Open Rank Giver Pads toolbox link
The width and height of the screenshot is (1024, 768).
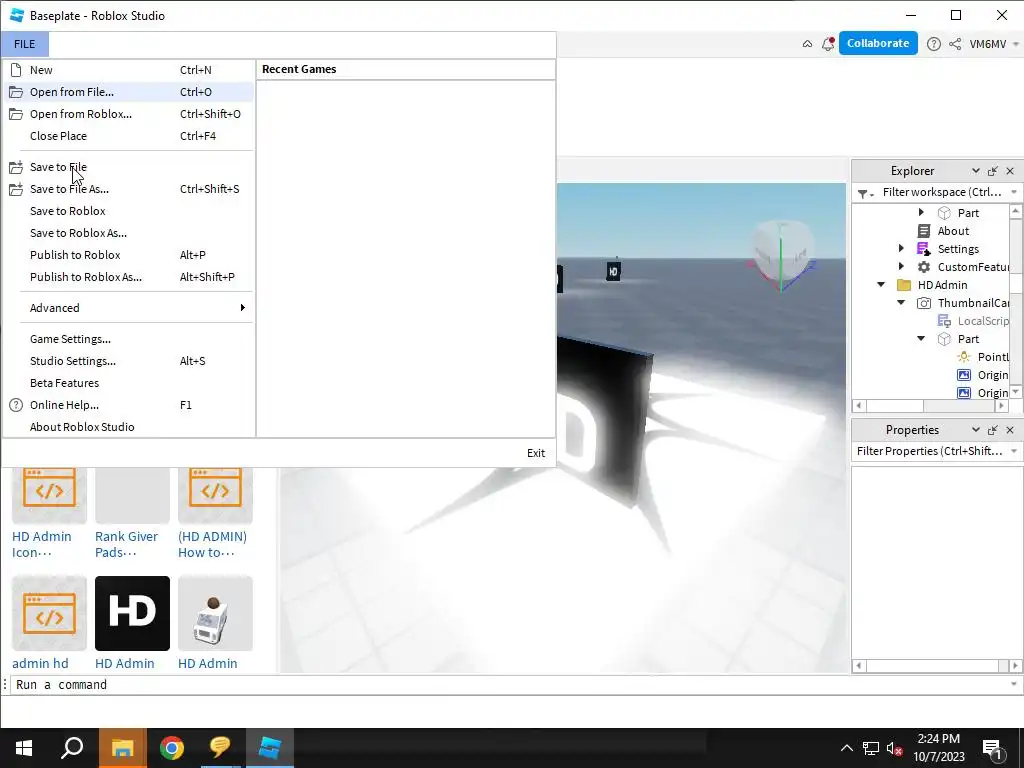(126, 544)
